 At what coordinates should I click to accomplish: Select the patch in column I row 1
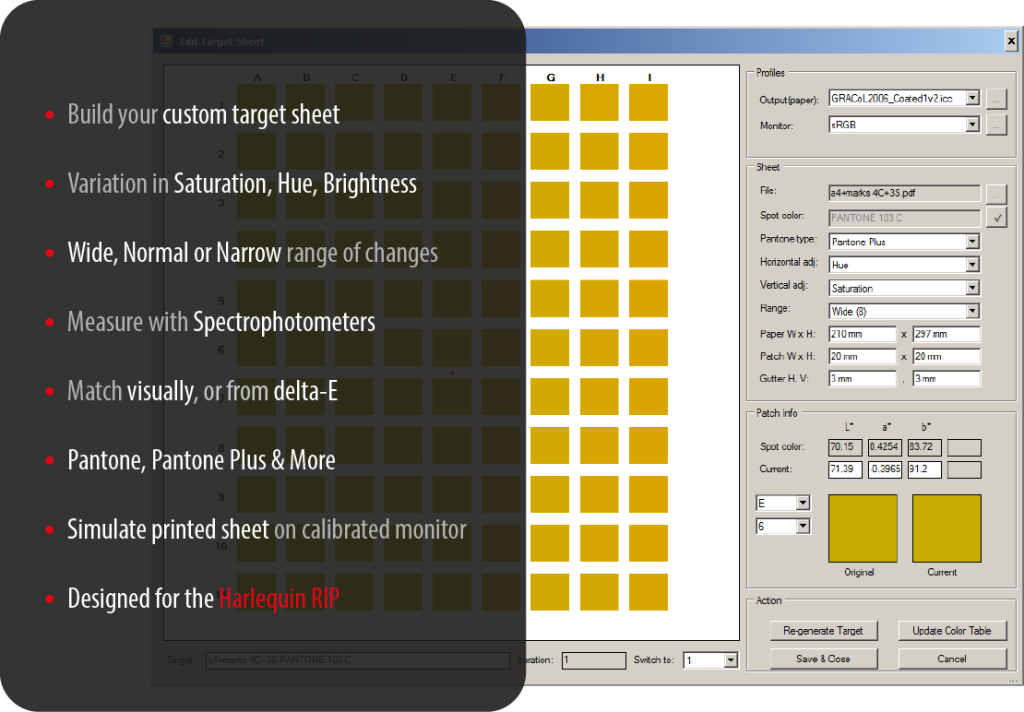648,102
